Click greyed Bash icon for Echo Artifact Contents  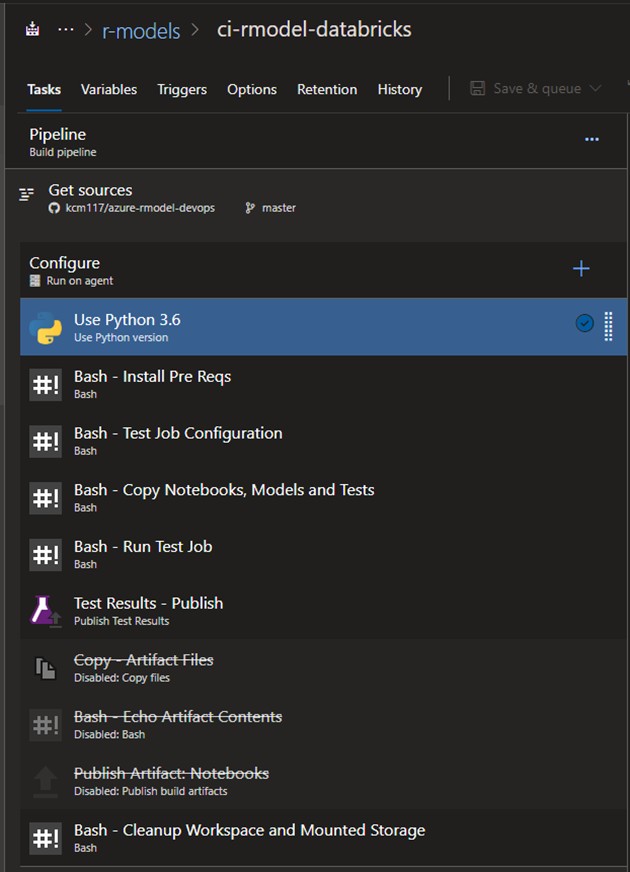click(x=46, y=725)
